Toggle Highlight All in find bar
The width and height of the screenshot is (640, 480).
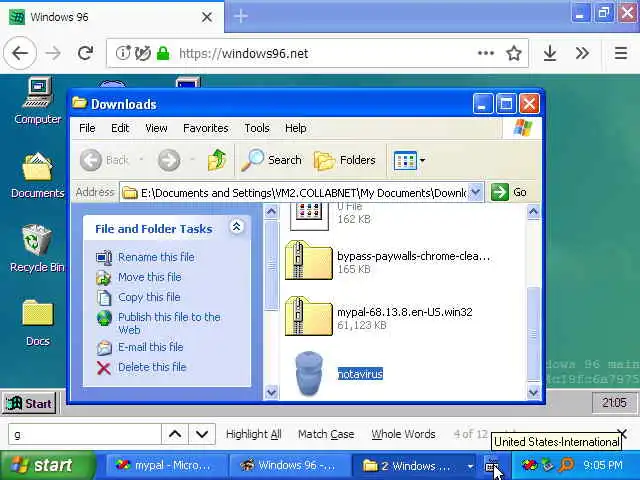click(x=253, y=434)
